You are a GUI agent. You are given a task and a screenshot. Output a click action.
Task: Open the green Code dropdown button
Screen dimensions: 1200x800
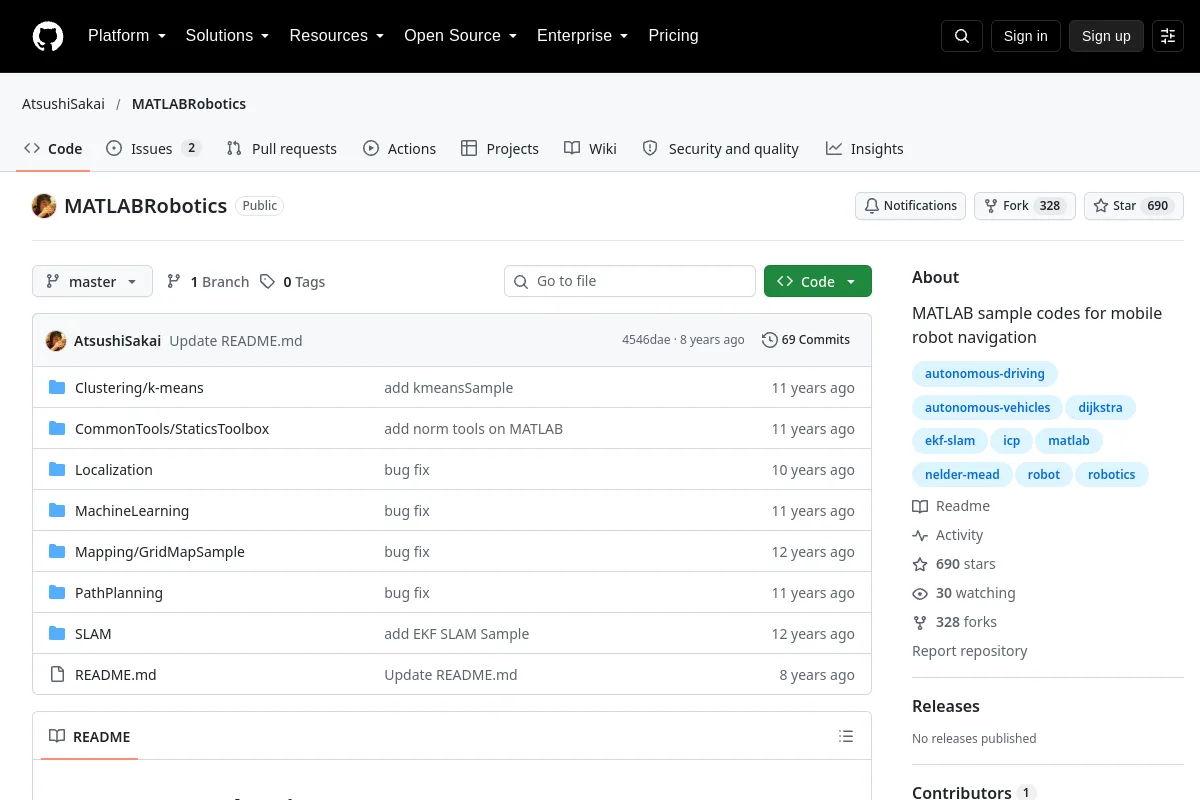pos(818,282)
